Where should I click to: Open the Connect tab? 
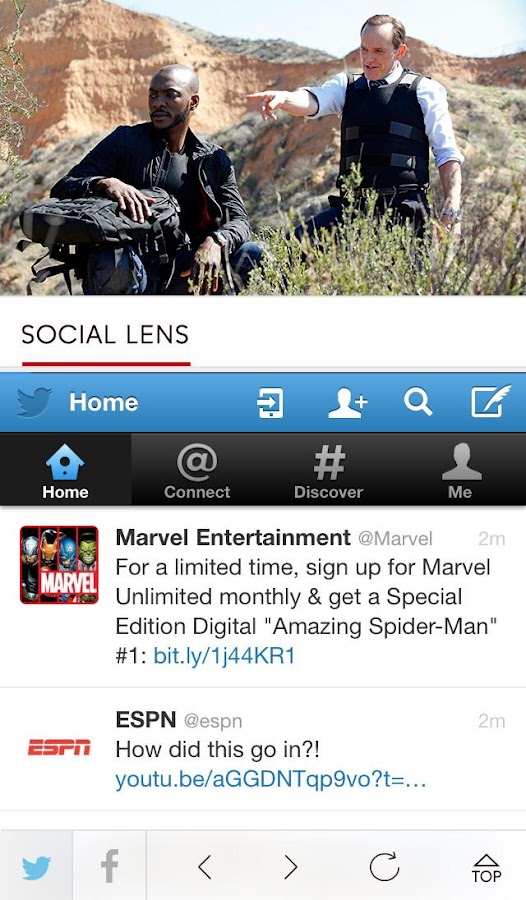(197, 470)
